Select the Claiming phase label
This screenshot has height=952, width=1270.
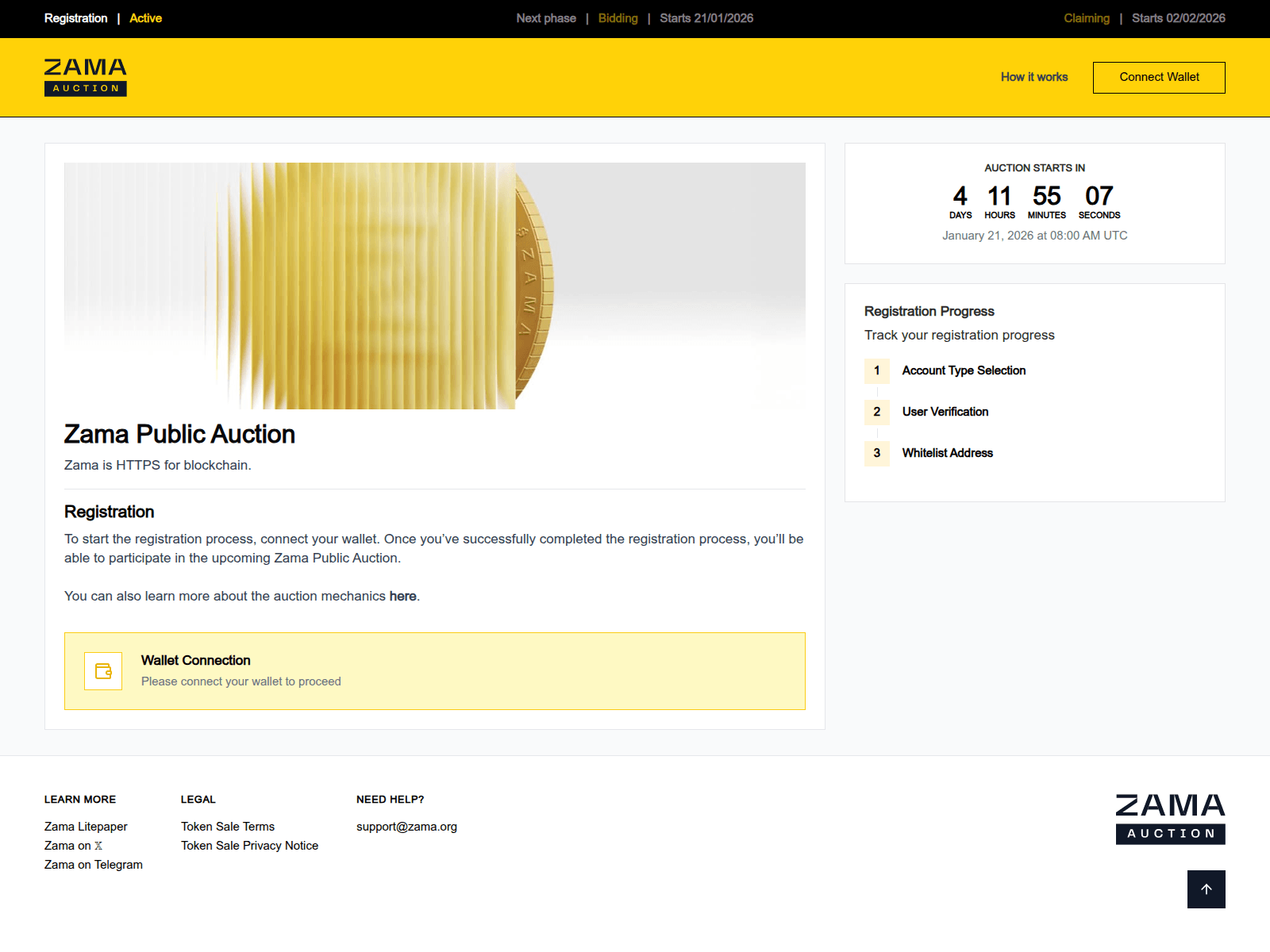point(1087,18)
